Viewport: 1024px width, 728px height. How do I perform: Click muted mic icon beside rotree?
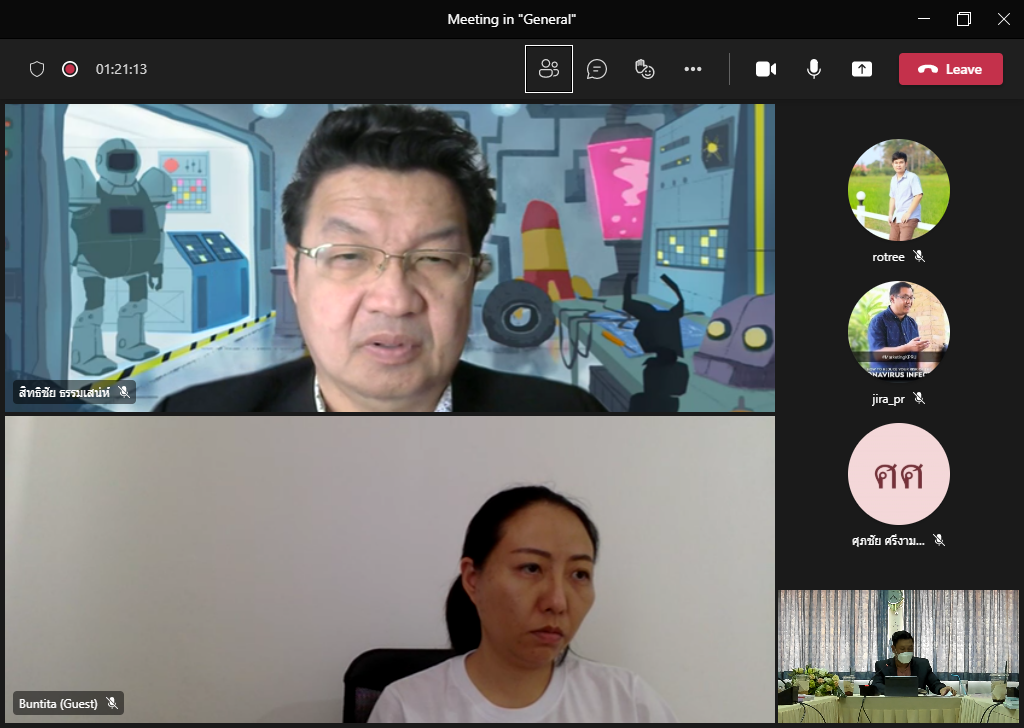[919, 257]
